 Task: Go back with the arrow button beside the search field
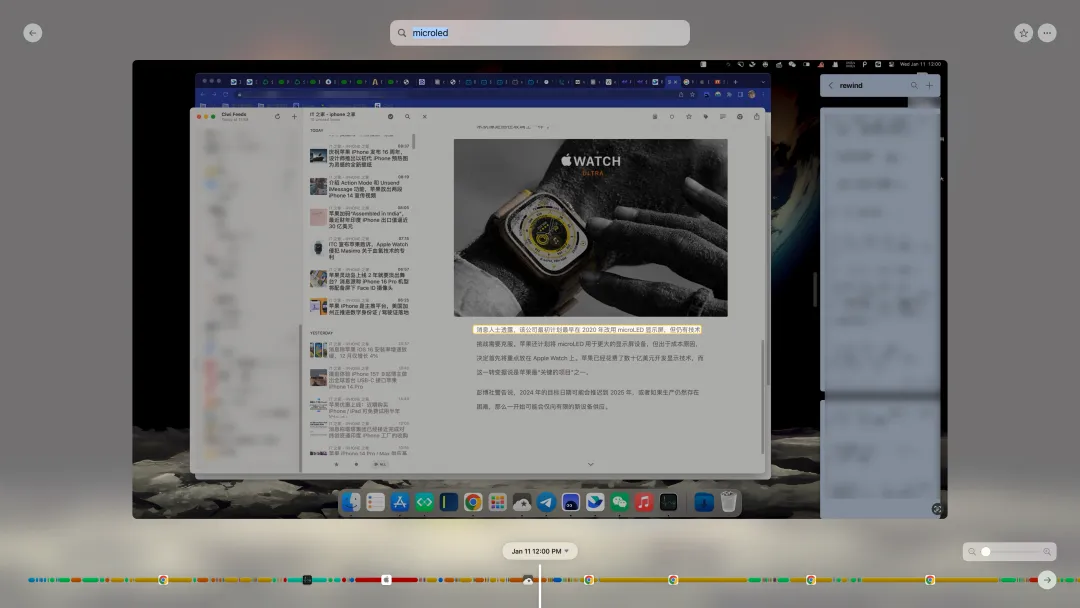click(x=32, y=33)
